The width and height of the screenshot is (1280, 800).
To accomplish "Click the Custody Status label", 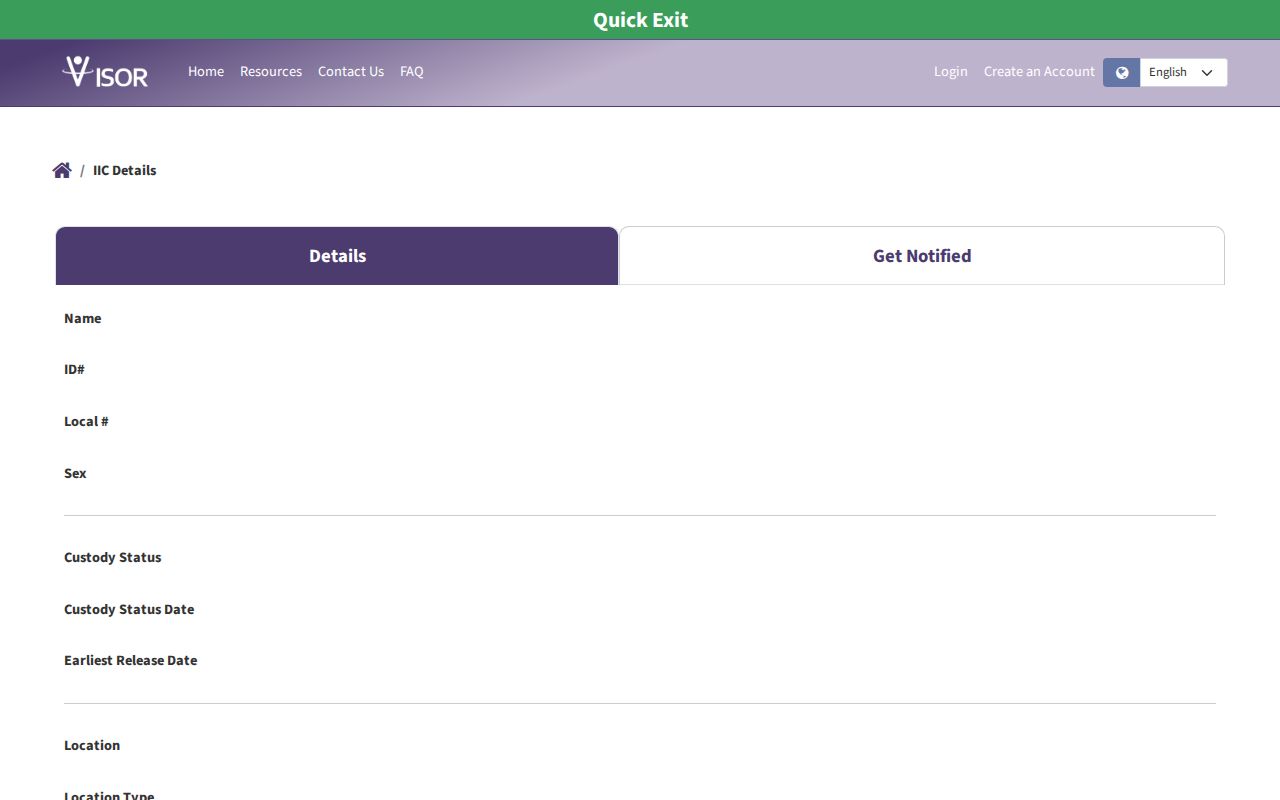I will pyautogui.click(x=113, y=557).
